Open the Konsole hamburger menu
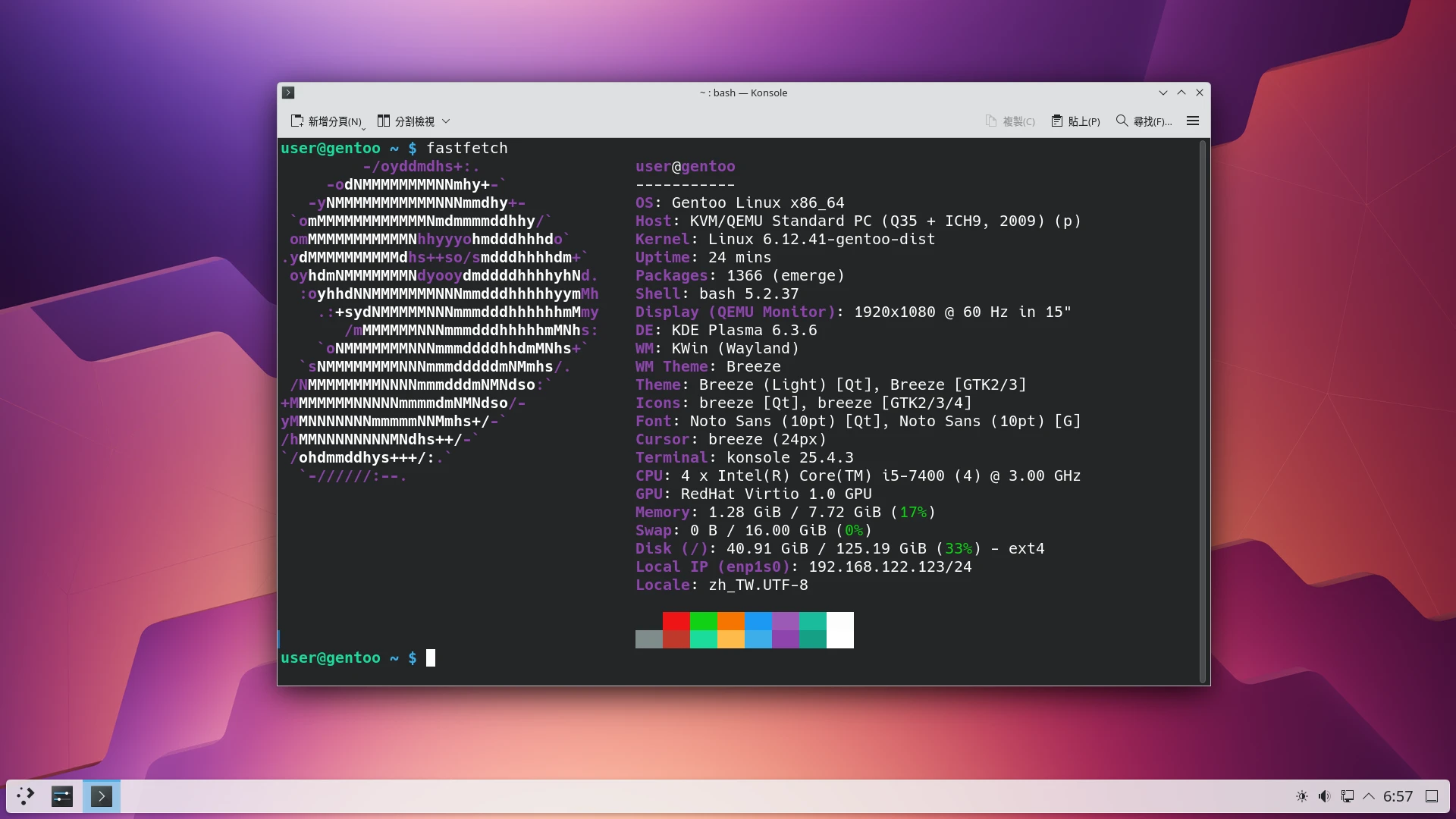 click(1192, 121)
